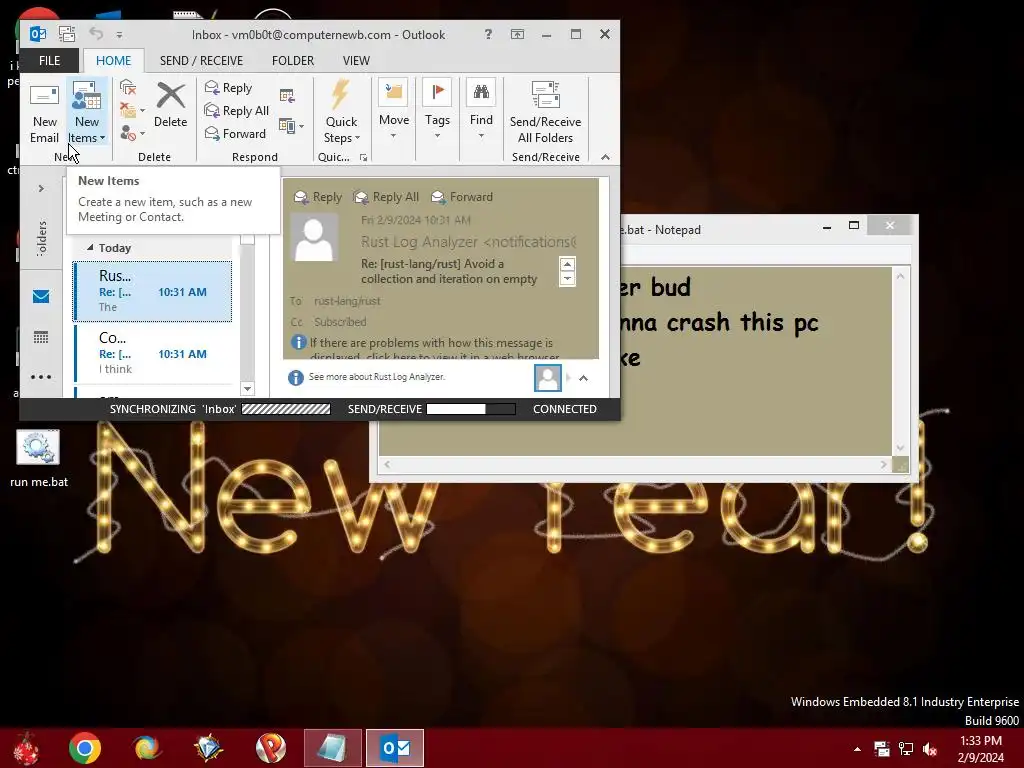
Task: Switch to the FOLDER tab
Action: point(293,61)
